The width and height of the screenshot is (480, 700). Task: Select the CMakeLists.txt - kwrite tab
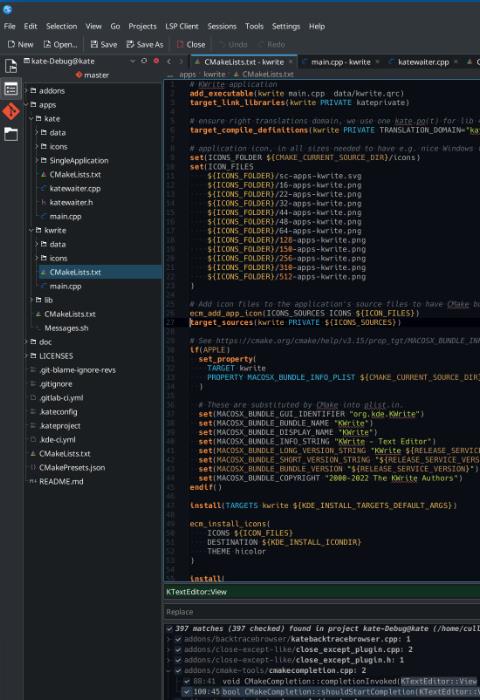(244, 62)
